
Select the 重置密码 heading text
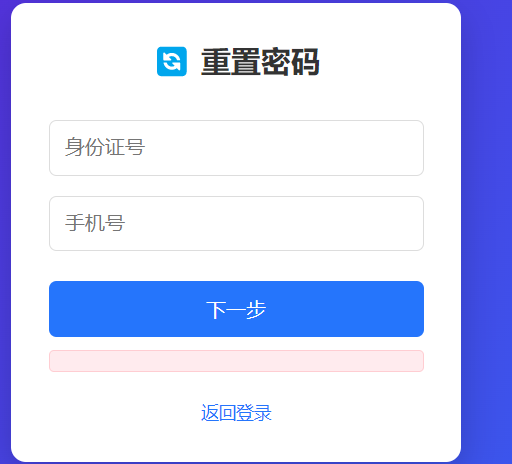260,62
